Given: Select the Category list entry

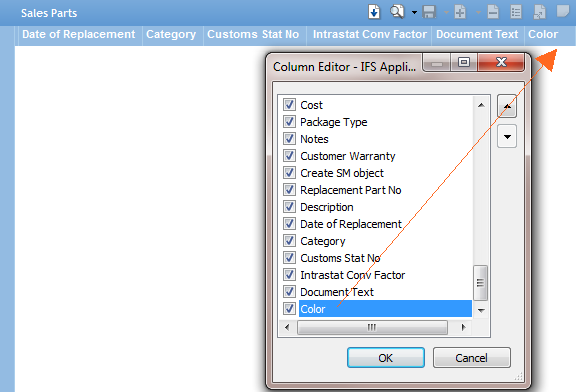Looking at the screenshot, I should (323, 241).
